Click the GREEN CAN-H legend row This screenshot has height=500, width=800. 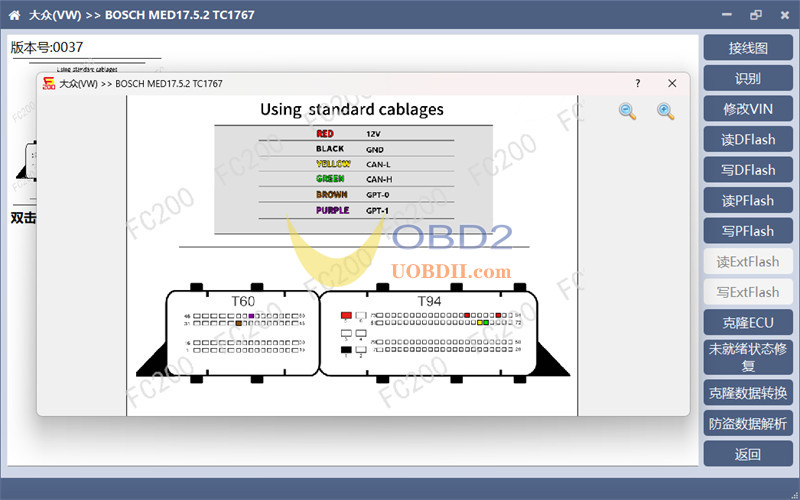356,179
